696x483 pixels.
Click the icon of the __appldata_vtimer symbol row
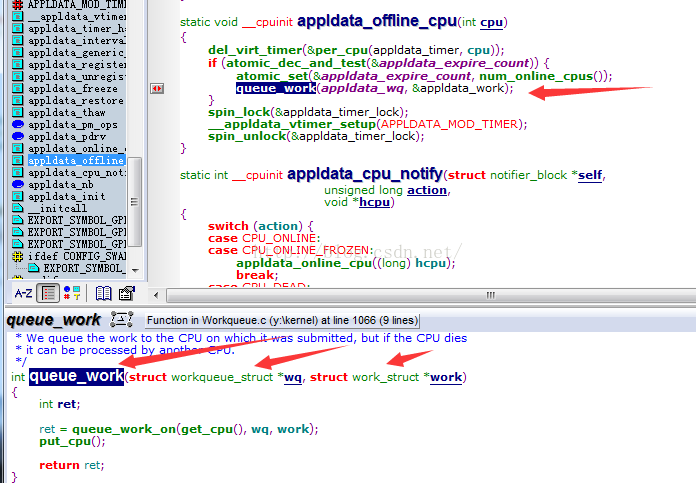[x=17, y=16]
